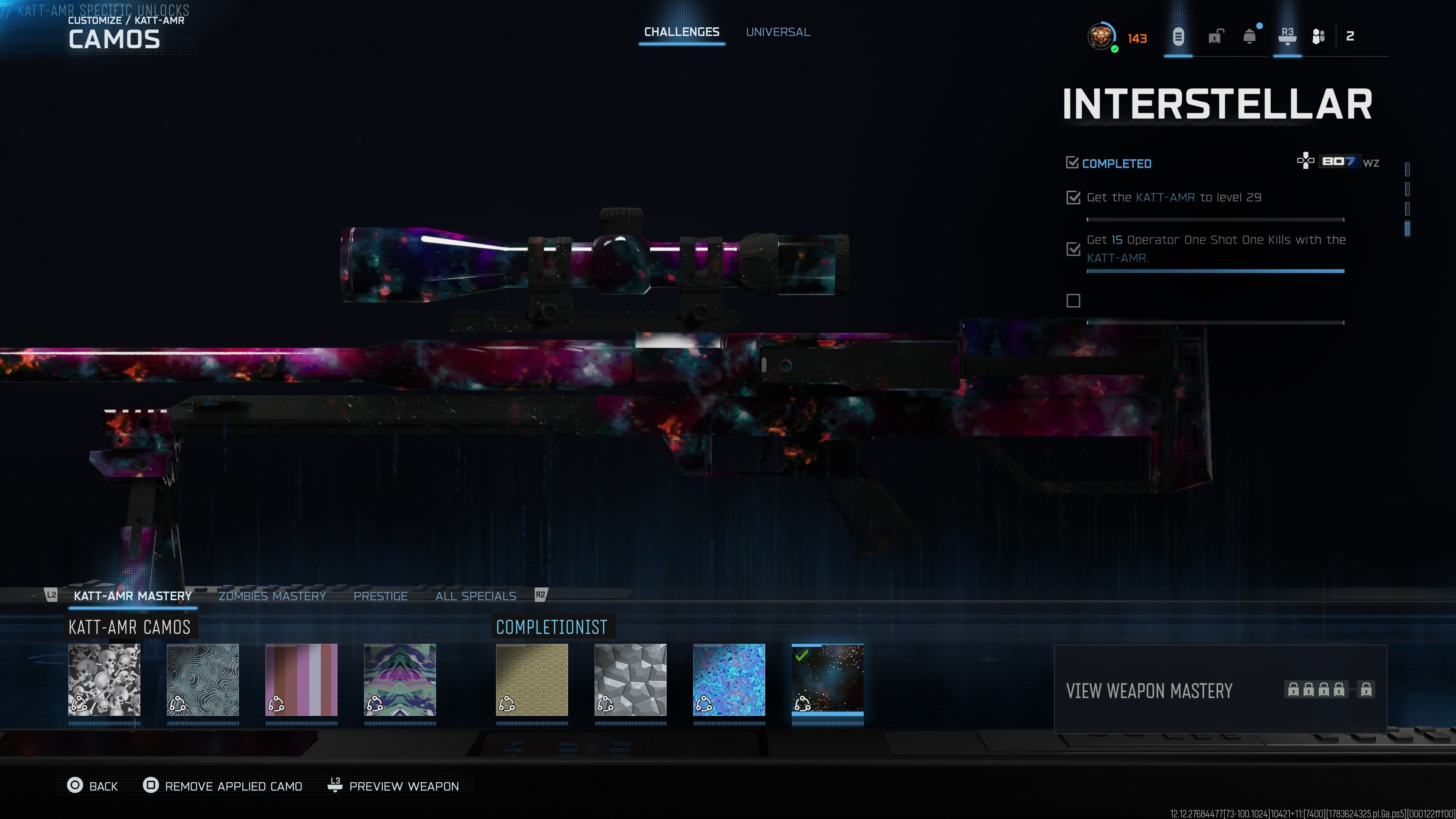Screen dimensions: 1456x819
Task: Open the Prestige camo tab
Action: (x=380, y=596)
